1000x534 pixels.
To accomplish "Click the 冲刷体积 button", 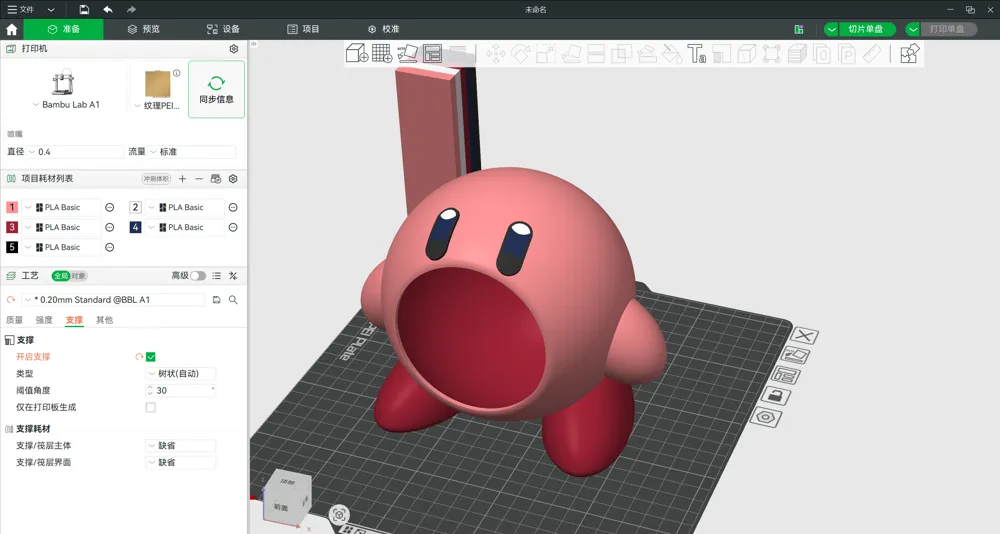I will (x=156, y=179).
